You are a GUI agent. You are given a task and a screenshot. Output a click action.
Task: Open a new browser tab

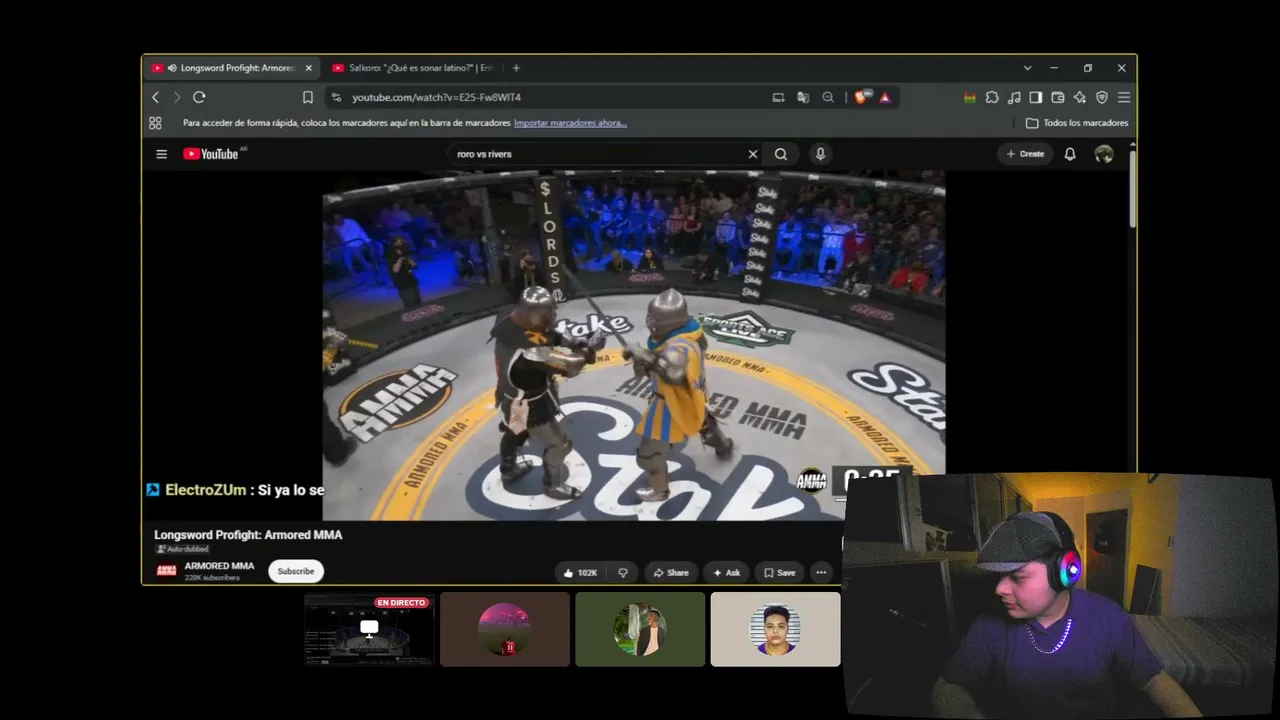point(516,68)
